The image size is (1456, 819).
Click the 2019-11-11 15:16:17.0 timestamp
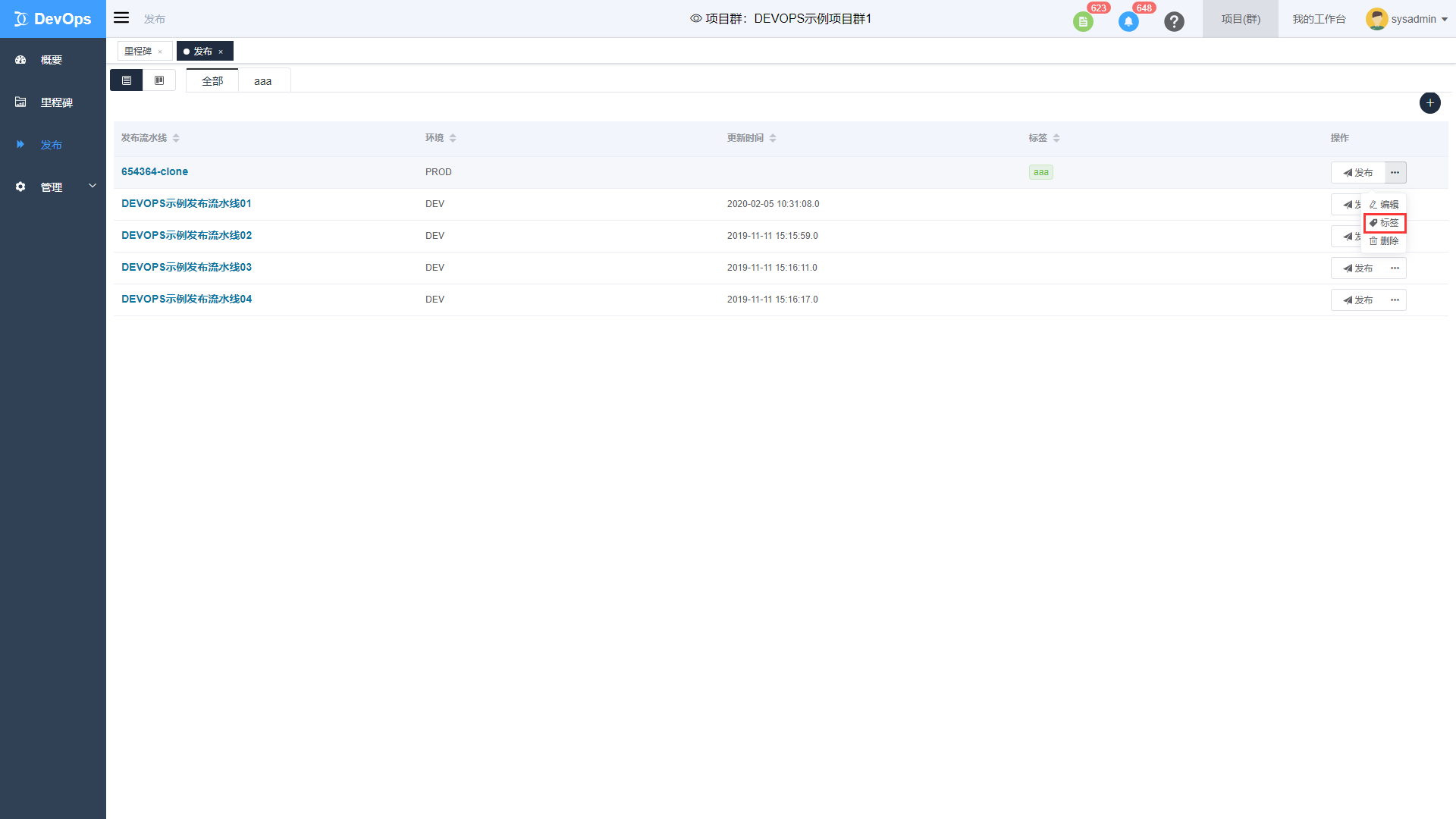click(772, 300)
